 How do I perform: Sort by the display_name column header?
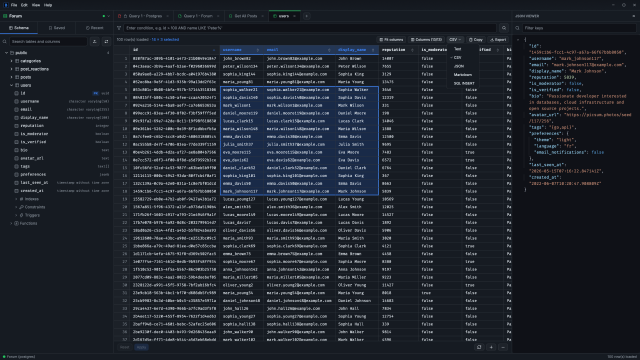point(357,50)
